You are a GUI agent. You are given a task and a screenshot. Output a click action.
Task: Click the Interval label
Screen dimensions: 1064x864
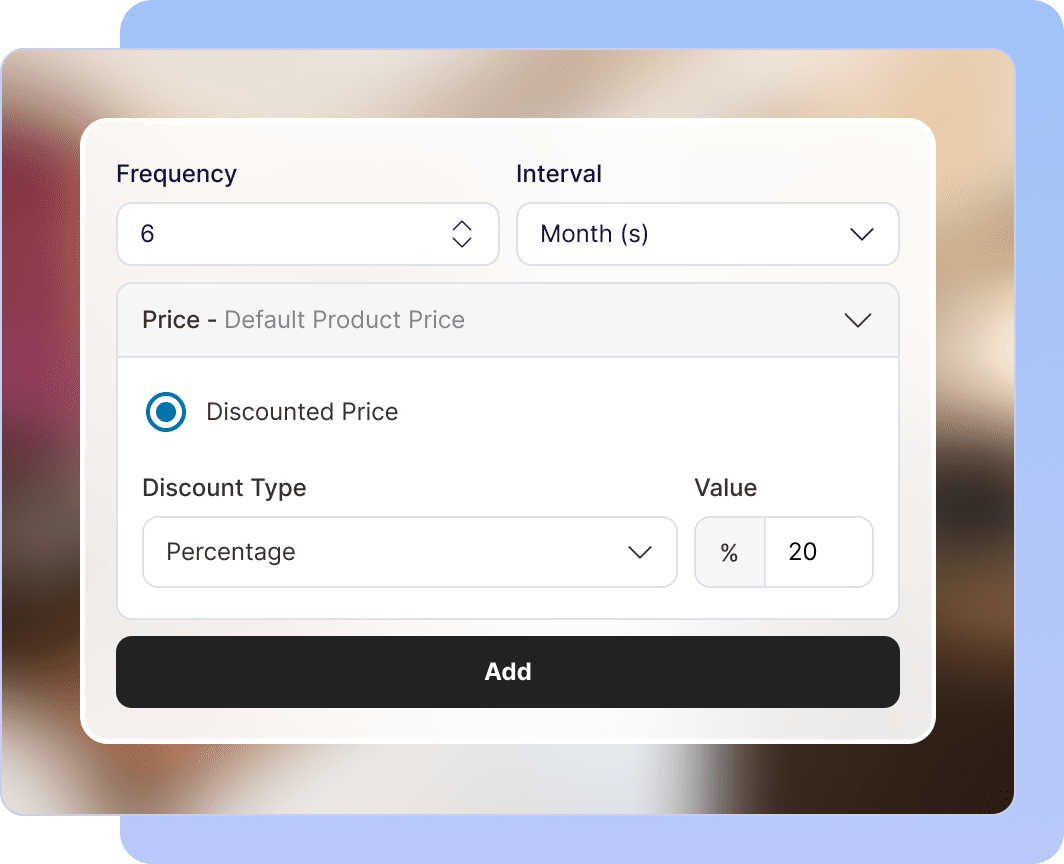(x=558, y=173)
